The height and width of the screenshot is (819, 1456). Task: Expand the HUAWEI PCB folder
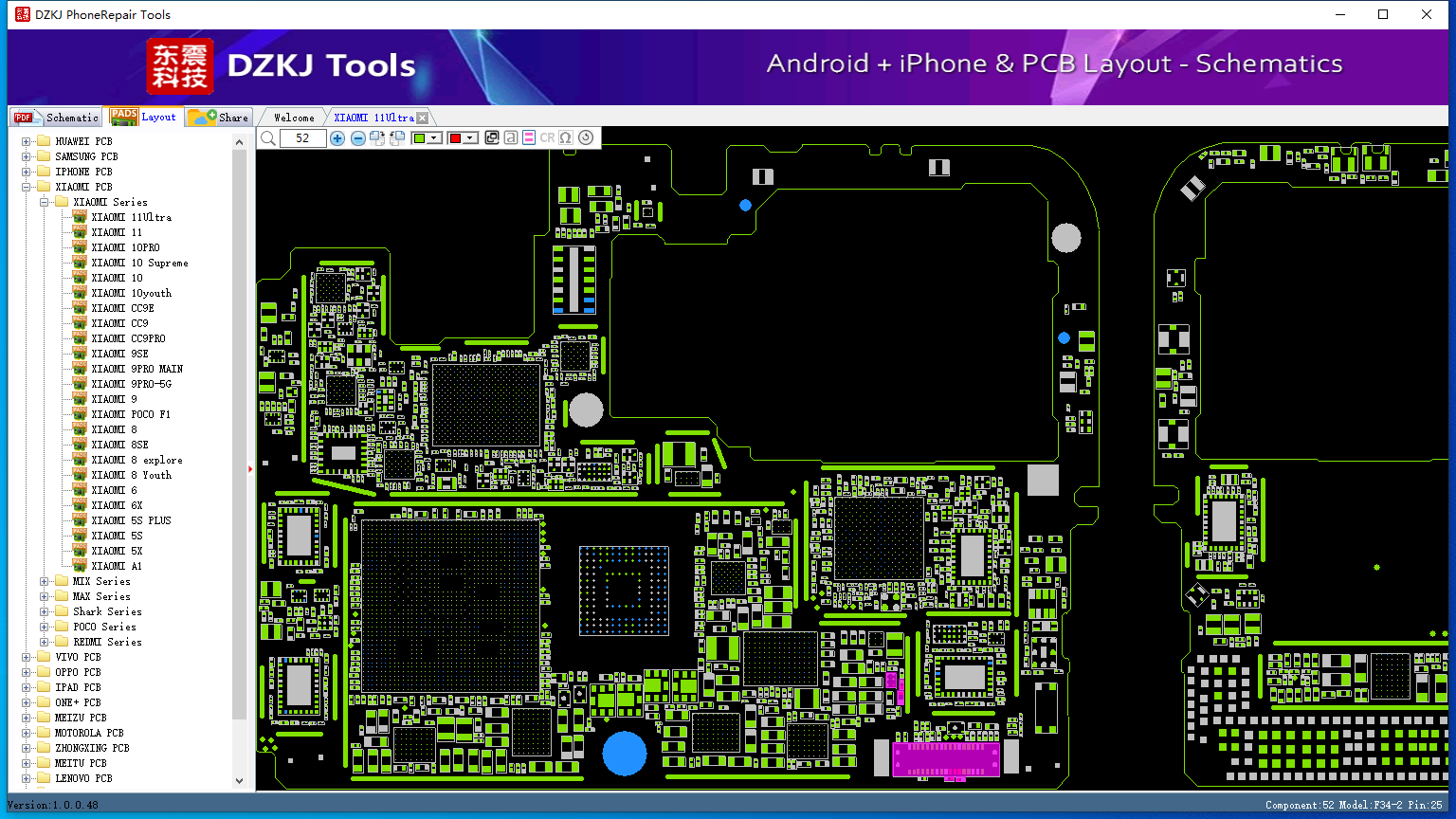pyautogui.click(x=27, y=141)
